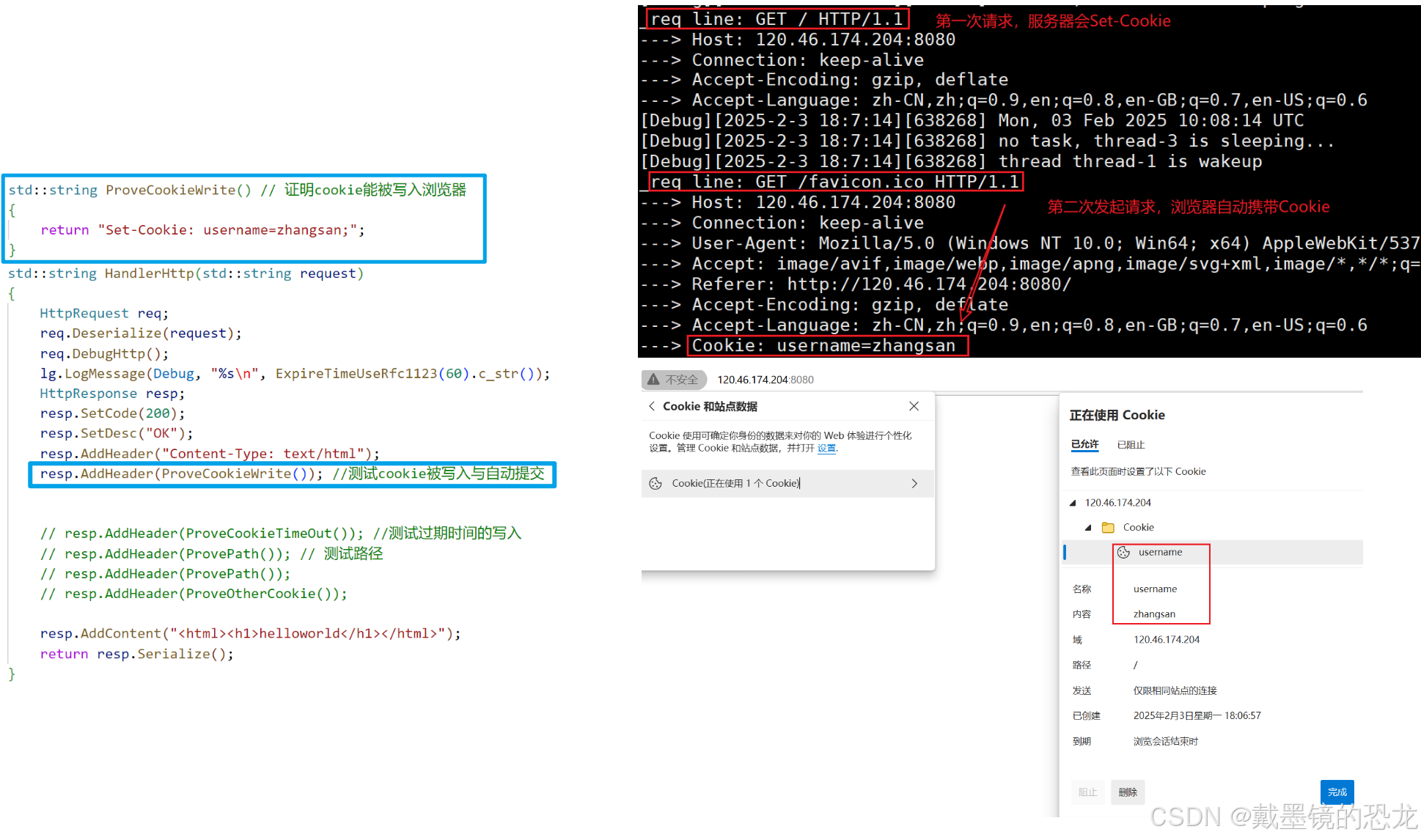
Task: Switch to the 已阻止 tab
Action: pos(1131,445)
